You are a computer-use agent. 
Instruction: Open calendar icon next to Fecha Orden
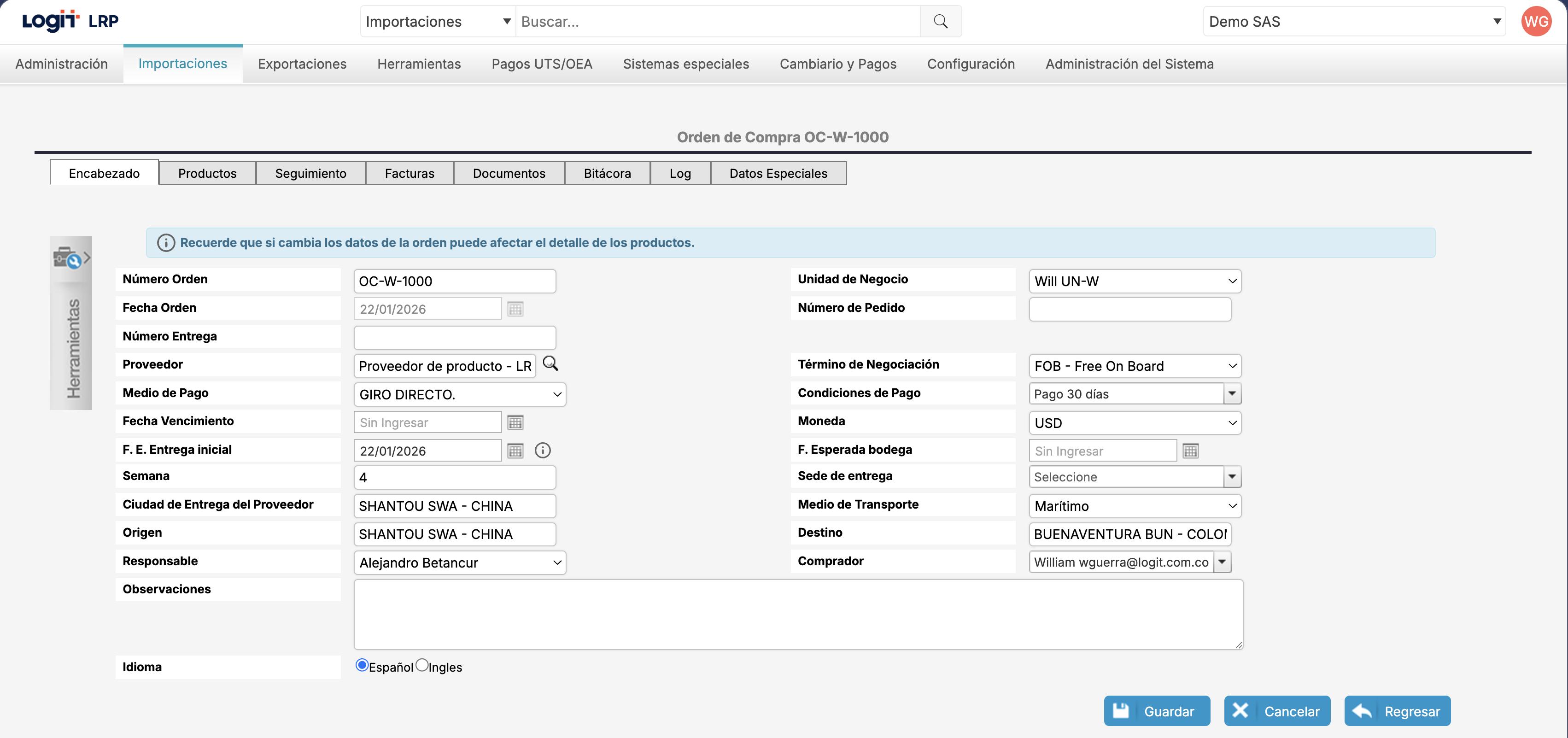pyautogui.click(x=515, y=309)
